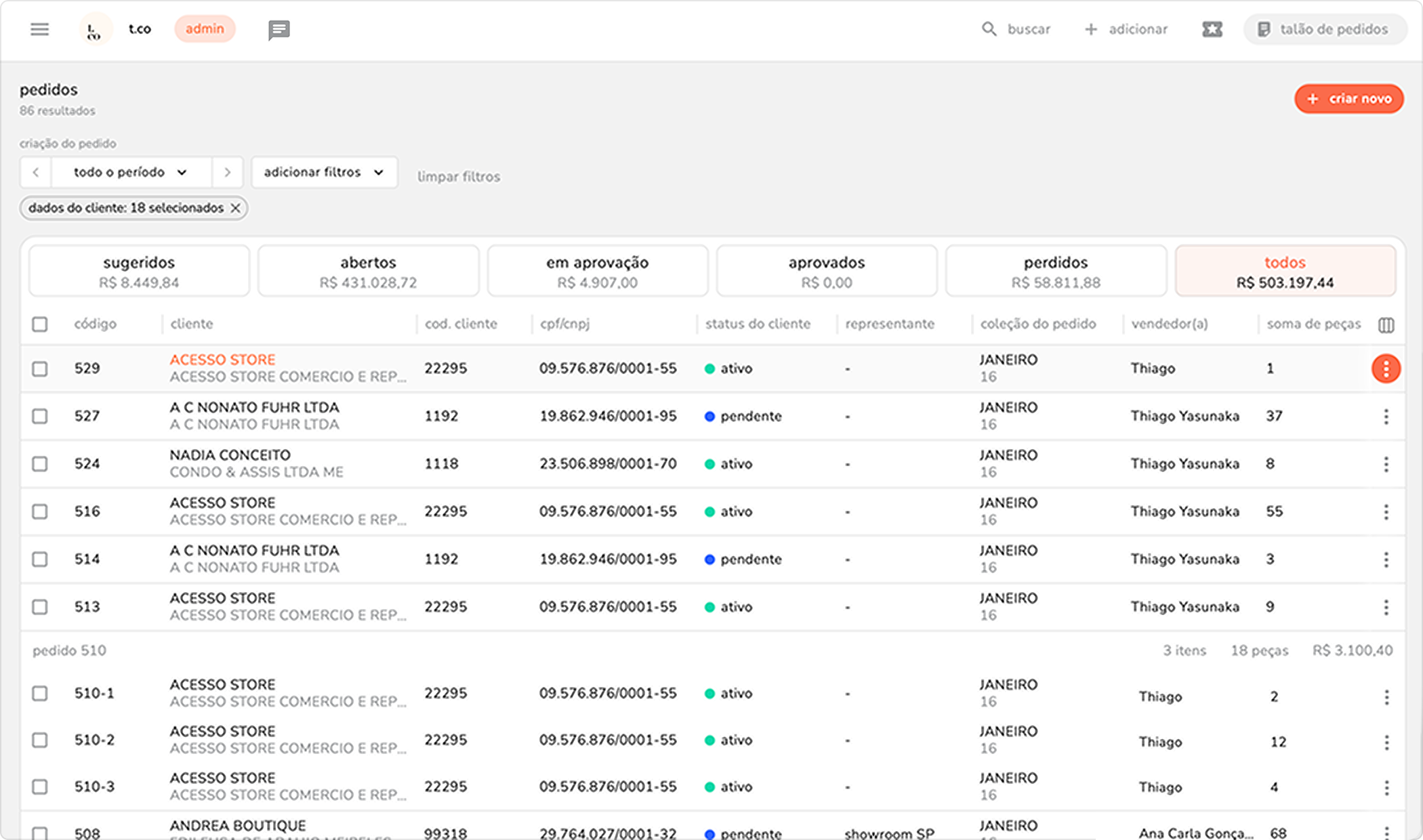
Task: Open row actions for order 529
Action: pyautogui.click(x=1386, y=369)
